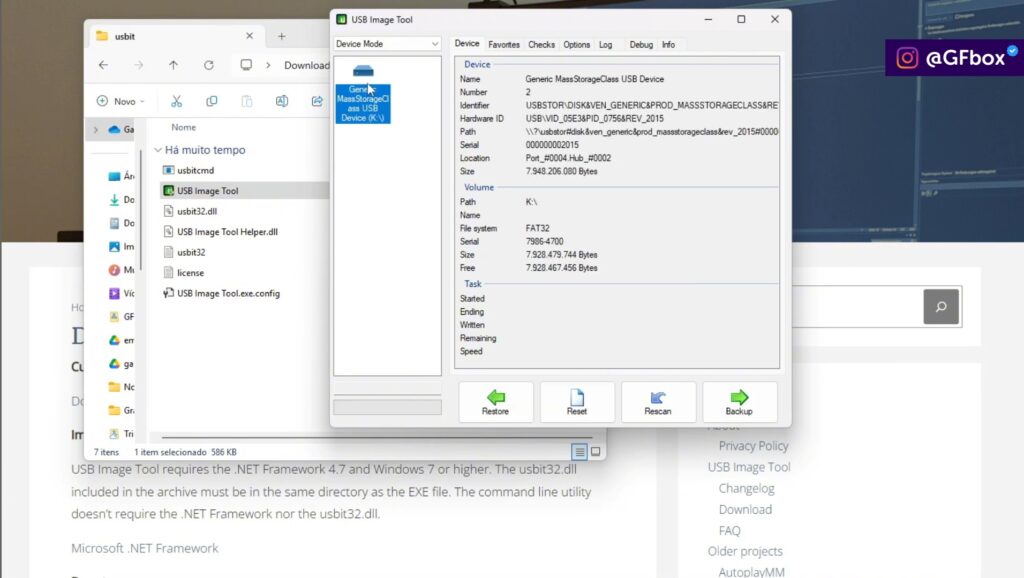Click the Explorer horizontal scrollbar

point(376,437)
